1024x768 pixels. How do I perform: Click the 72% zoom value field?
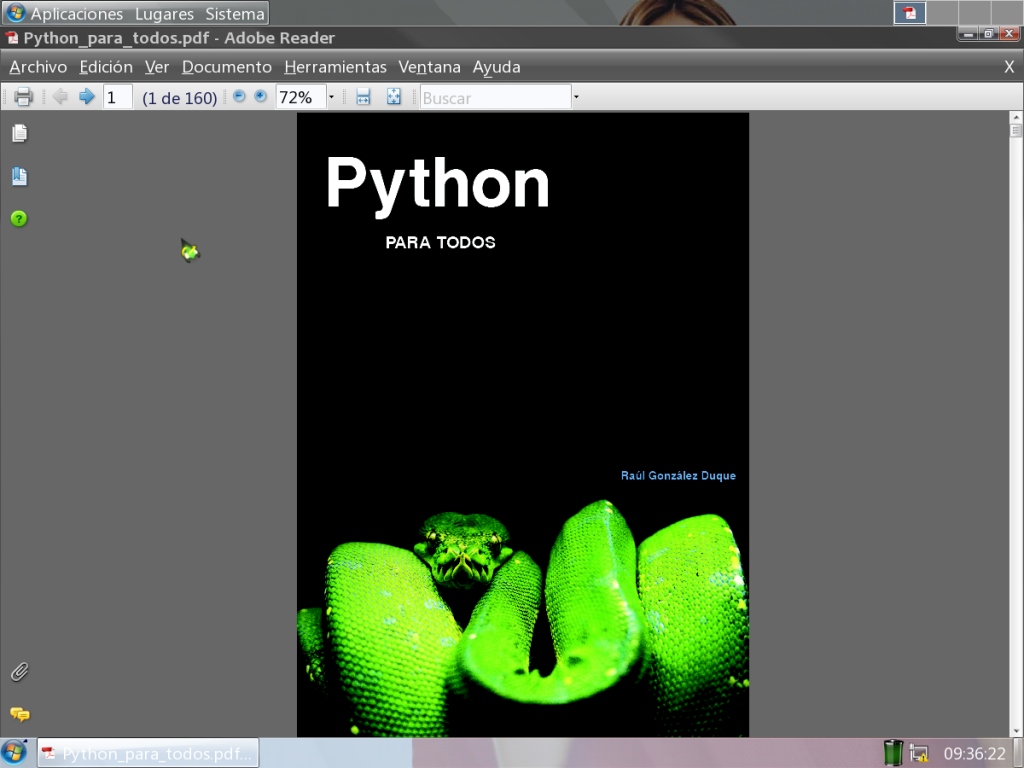(x=301, y=97)
